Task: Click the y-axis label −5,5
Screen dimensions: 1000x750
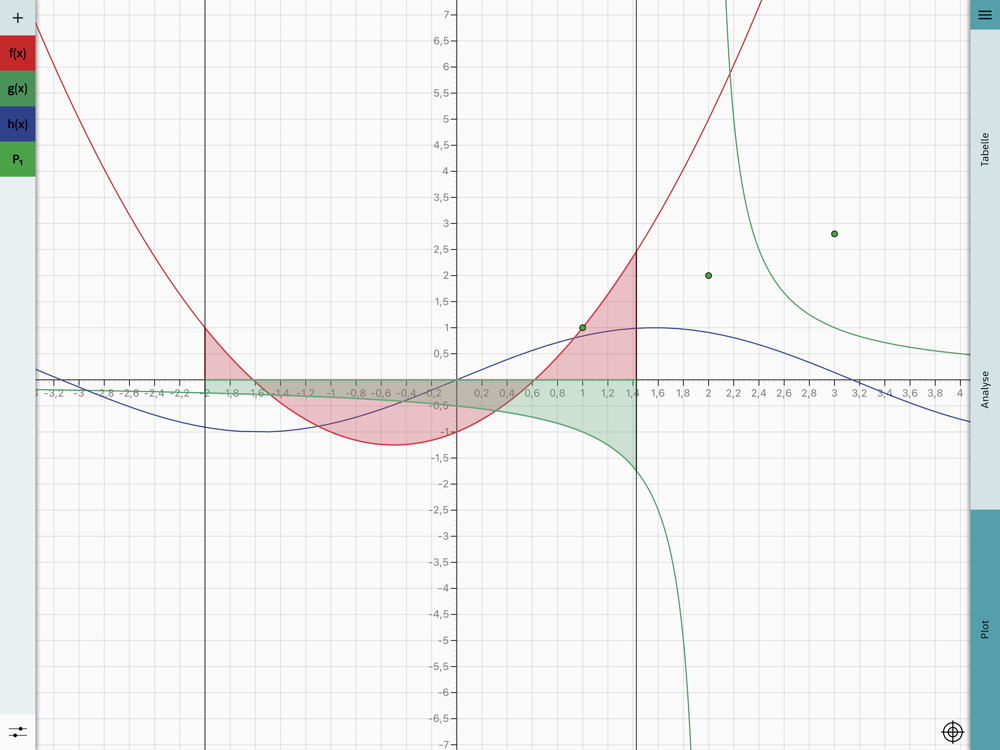Action: (438, 666)
